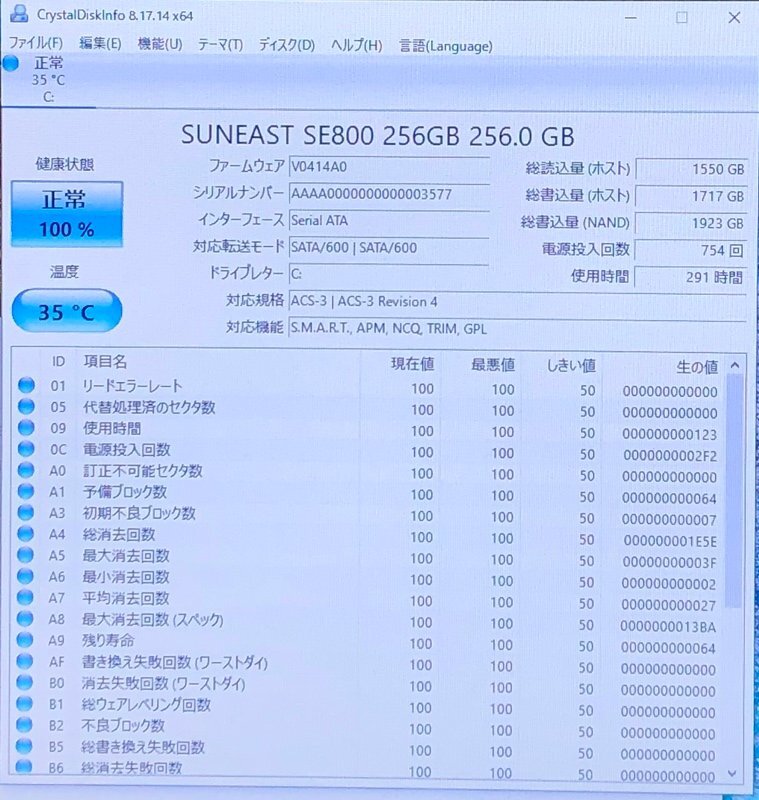Select raw value 0000000002F2
The width and height of the screenshot is (759, 800).
click(x=670, y=456)
